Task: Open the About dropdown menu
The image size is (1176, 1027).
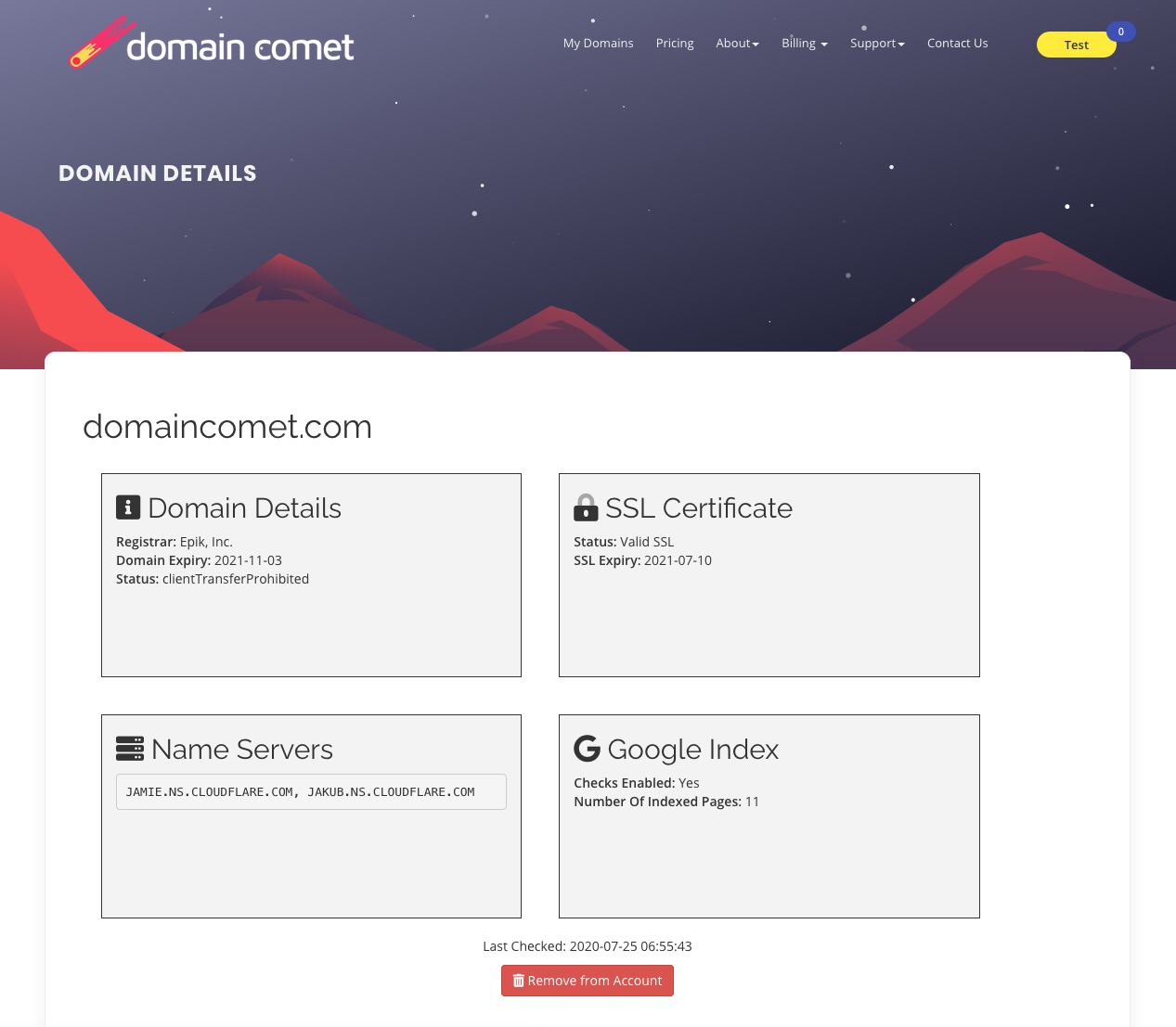Action: (x=737, y=43)
